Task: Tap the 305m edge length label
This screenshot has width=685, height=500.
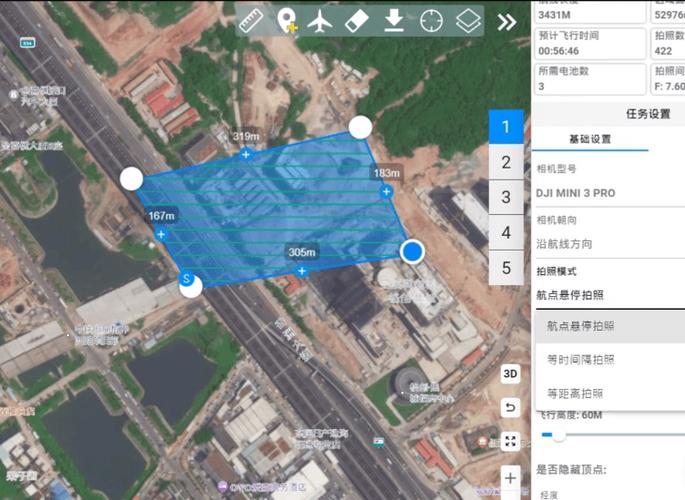Action: click(302, 252)
